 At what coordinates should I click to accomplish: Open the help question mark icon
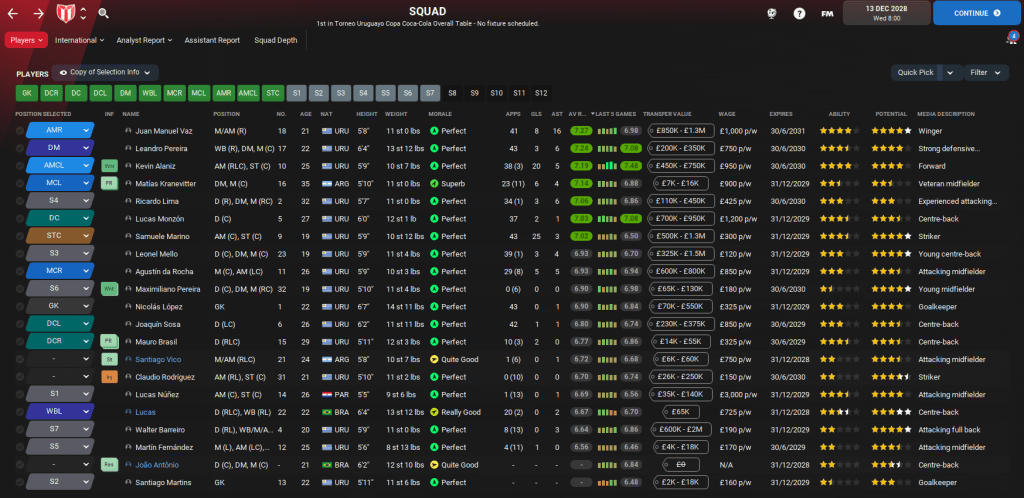(799, 13)
